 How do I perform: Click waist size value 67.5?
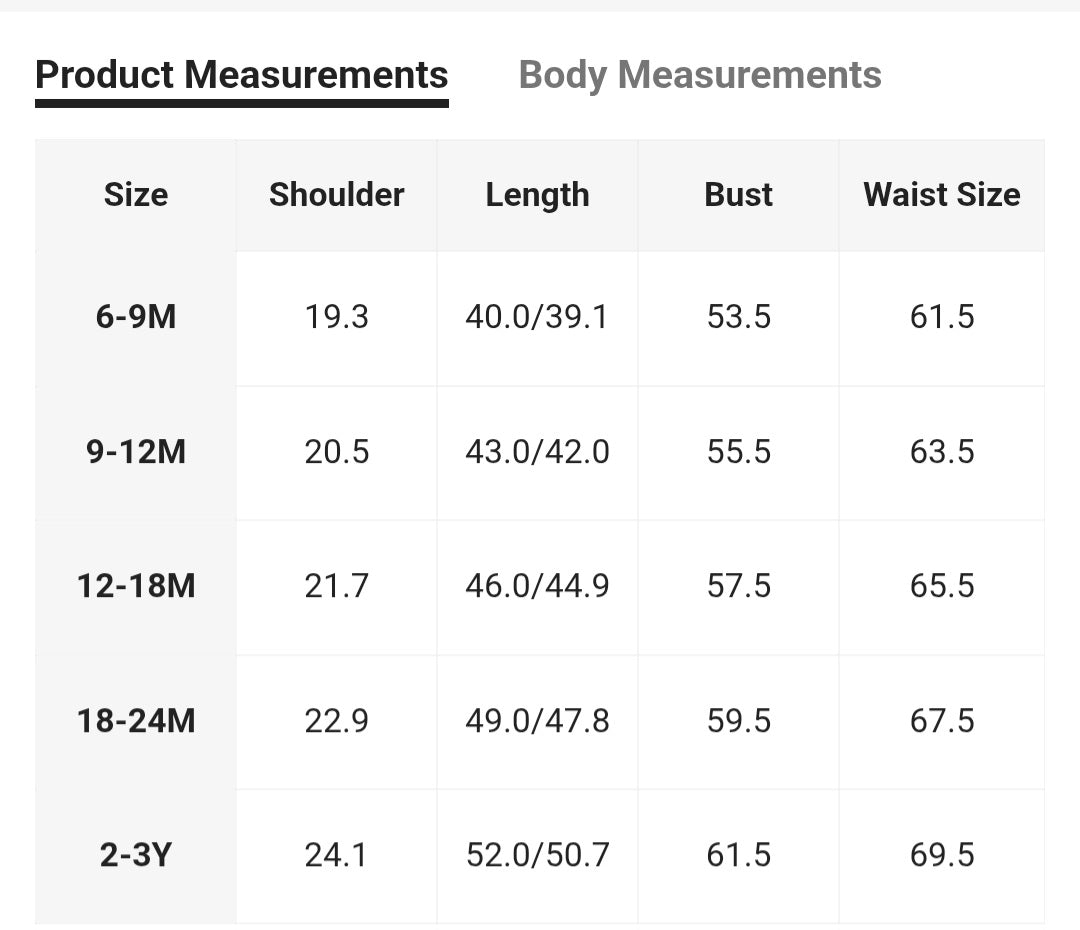click(942, 721)
